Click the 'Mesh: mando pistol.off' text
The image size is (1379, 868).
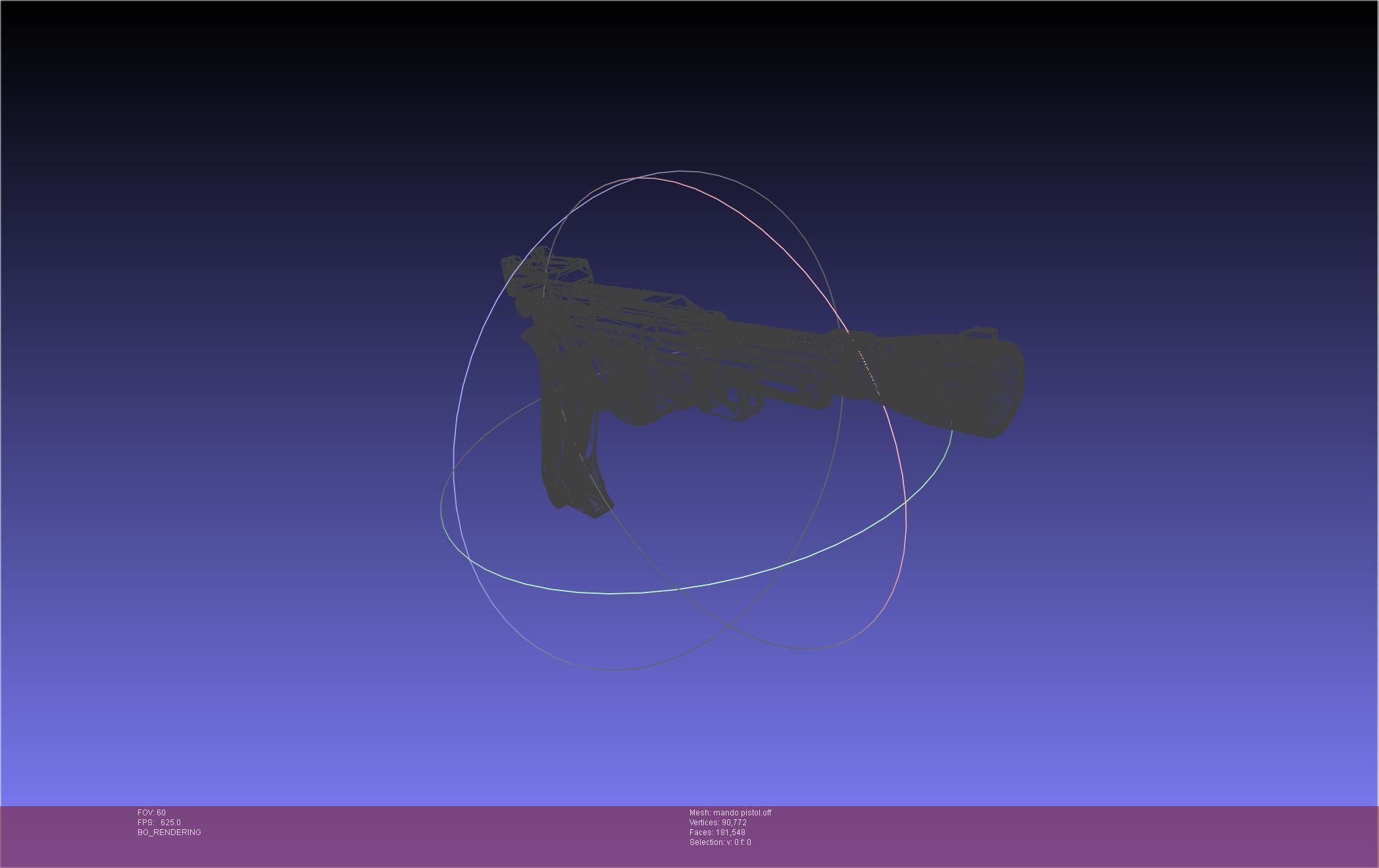730,813
